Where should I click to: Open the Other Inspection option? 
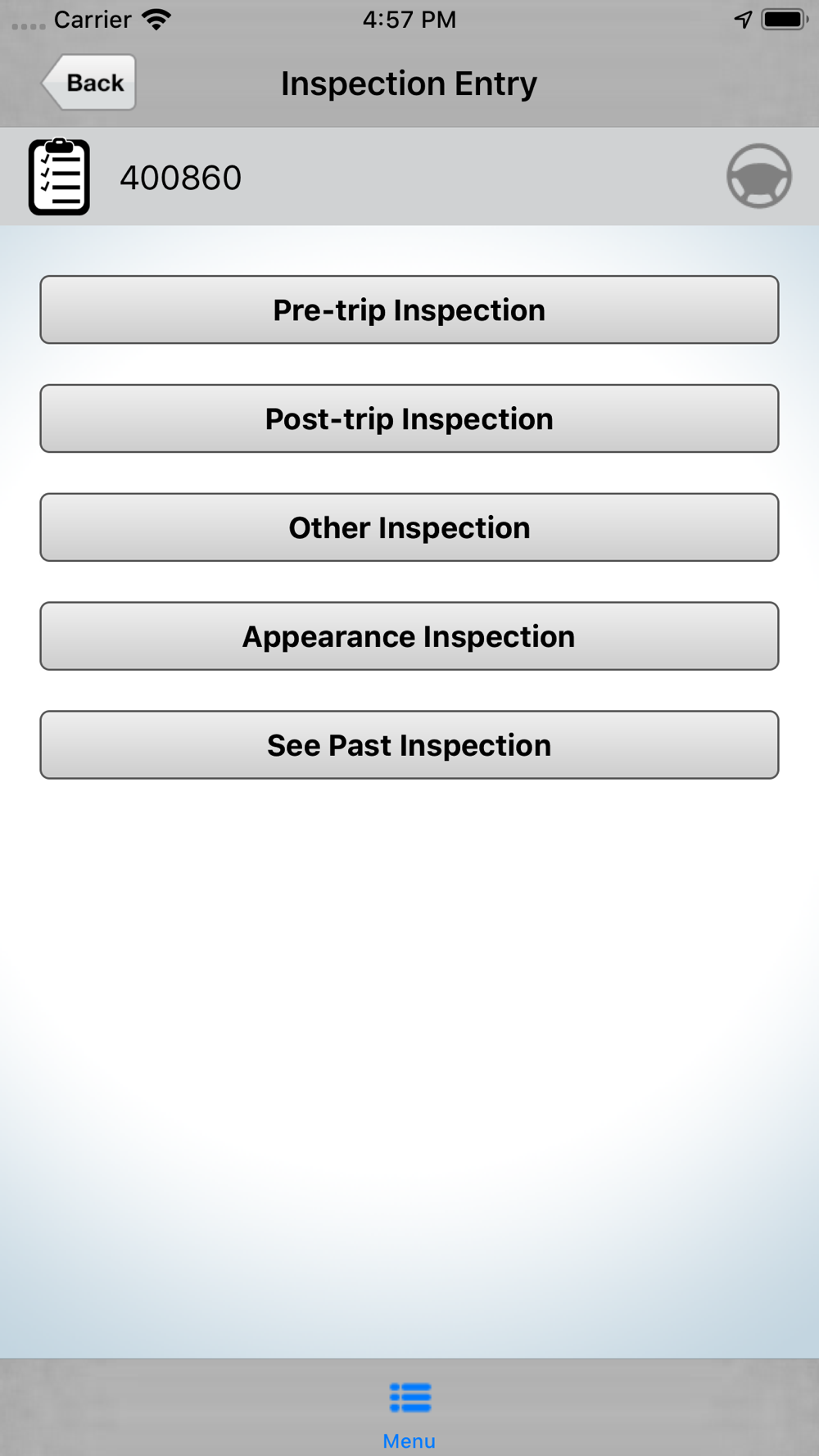click(409, 527)
